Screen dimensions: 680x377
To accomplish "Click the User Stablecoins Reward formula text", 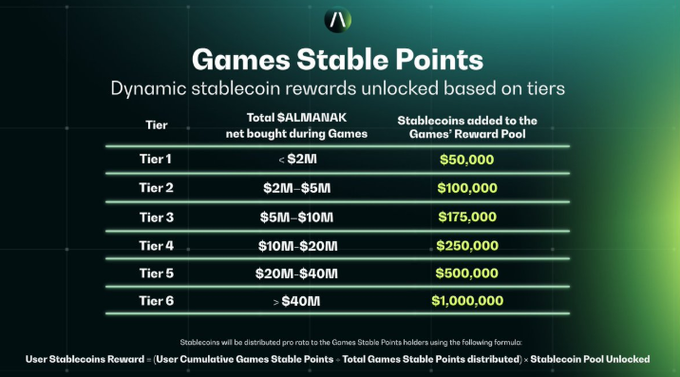I will point(337,359).
